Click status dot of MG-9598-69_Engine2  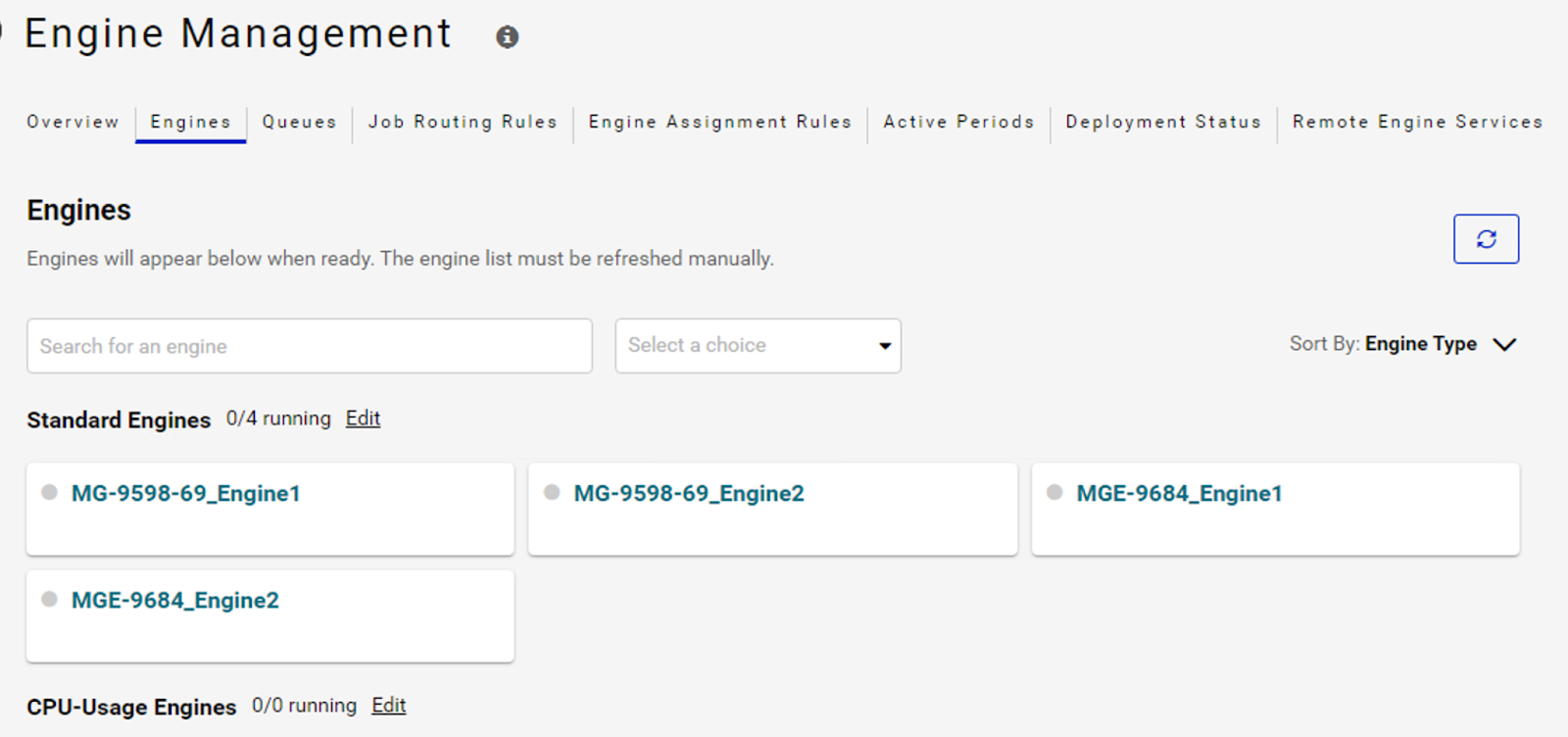click(552, 492)
